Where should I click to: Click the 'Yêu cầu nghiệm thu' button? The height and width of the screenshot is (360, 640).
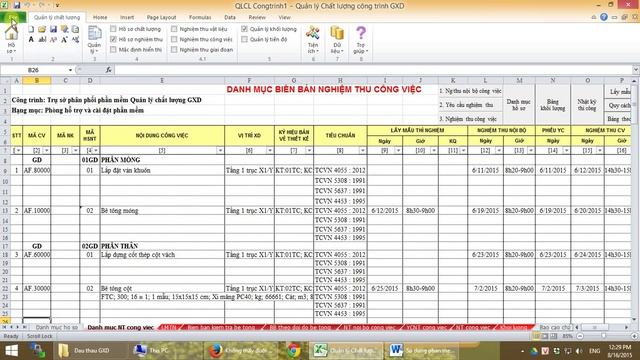point(470,105)
